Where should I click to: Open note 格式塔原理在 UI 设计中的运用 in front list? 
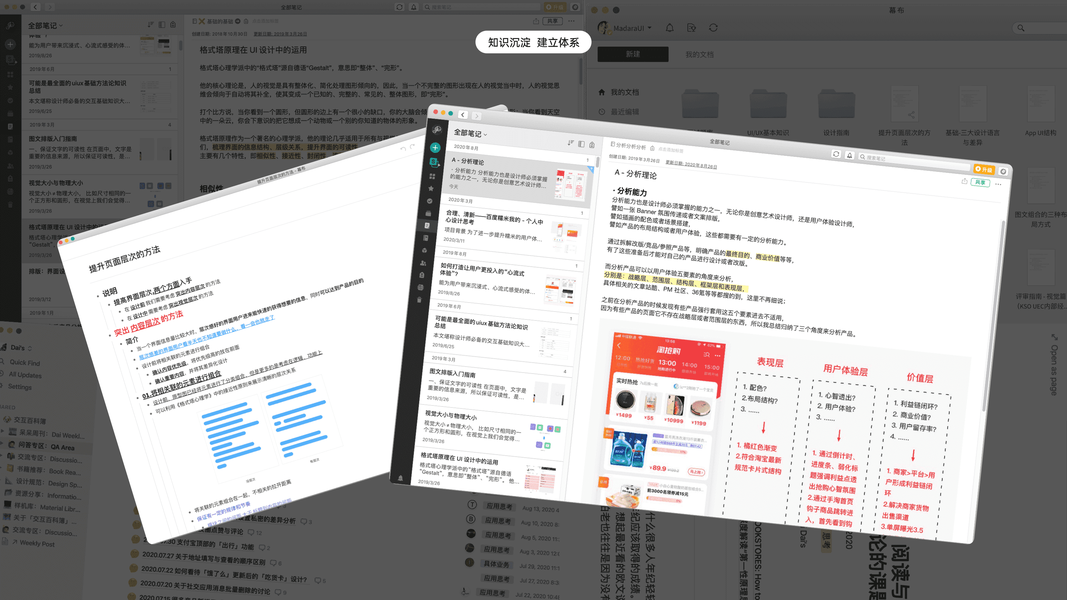pos(487,471)
